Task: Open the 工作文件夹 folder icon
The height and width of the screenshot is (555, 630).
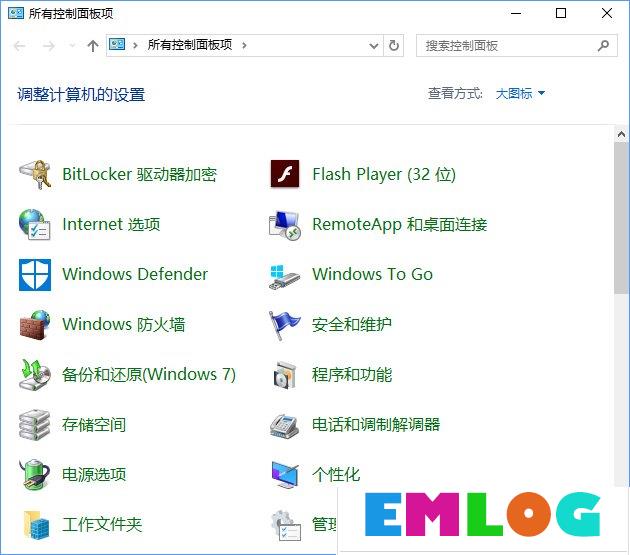Action: pyautogui.click(x=36, y=525)
